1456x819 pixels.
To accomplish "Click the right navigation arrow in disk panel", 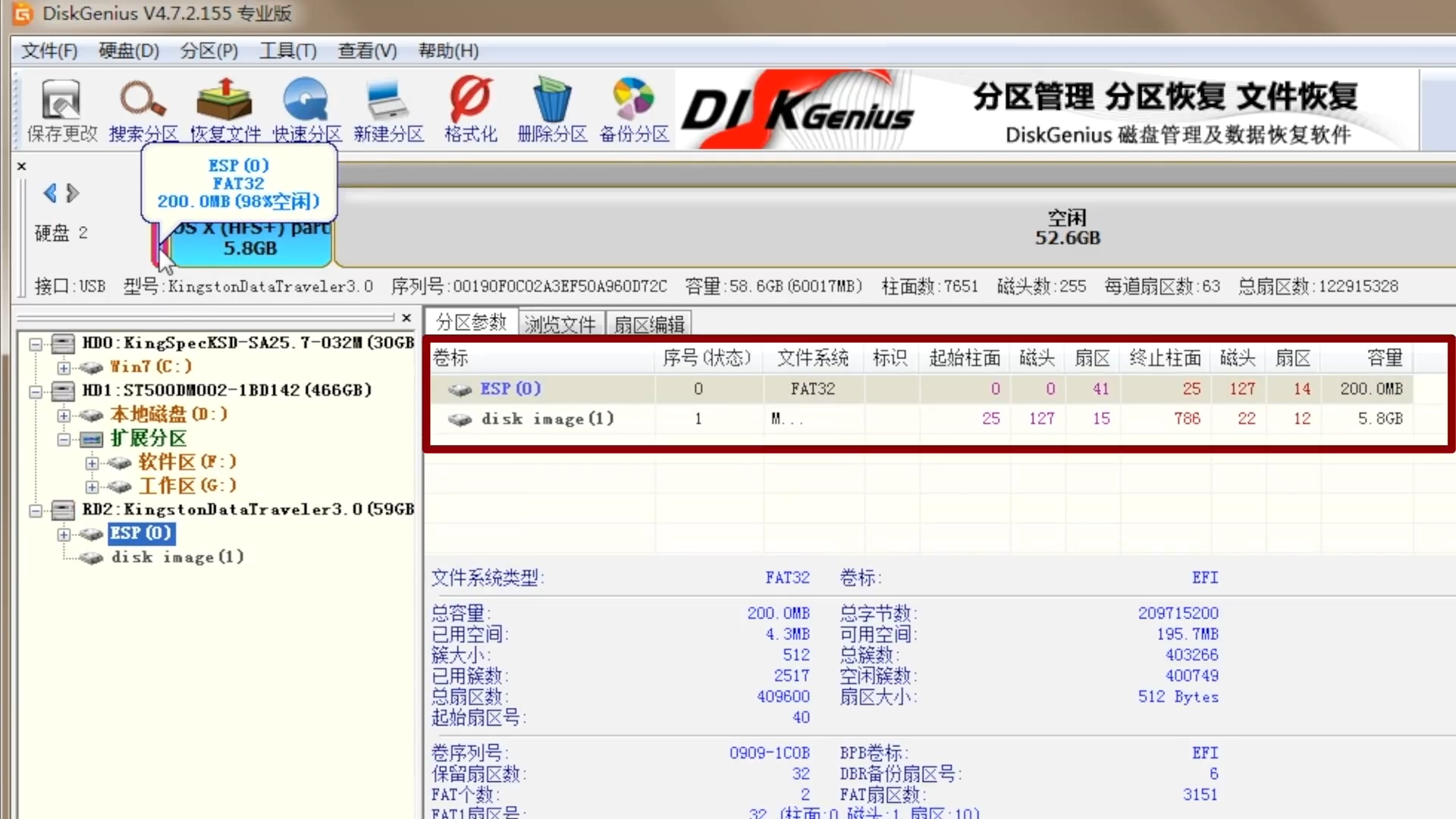I will [73, 193].
